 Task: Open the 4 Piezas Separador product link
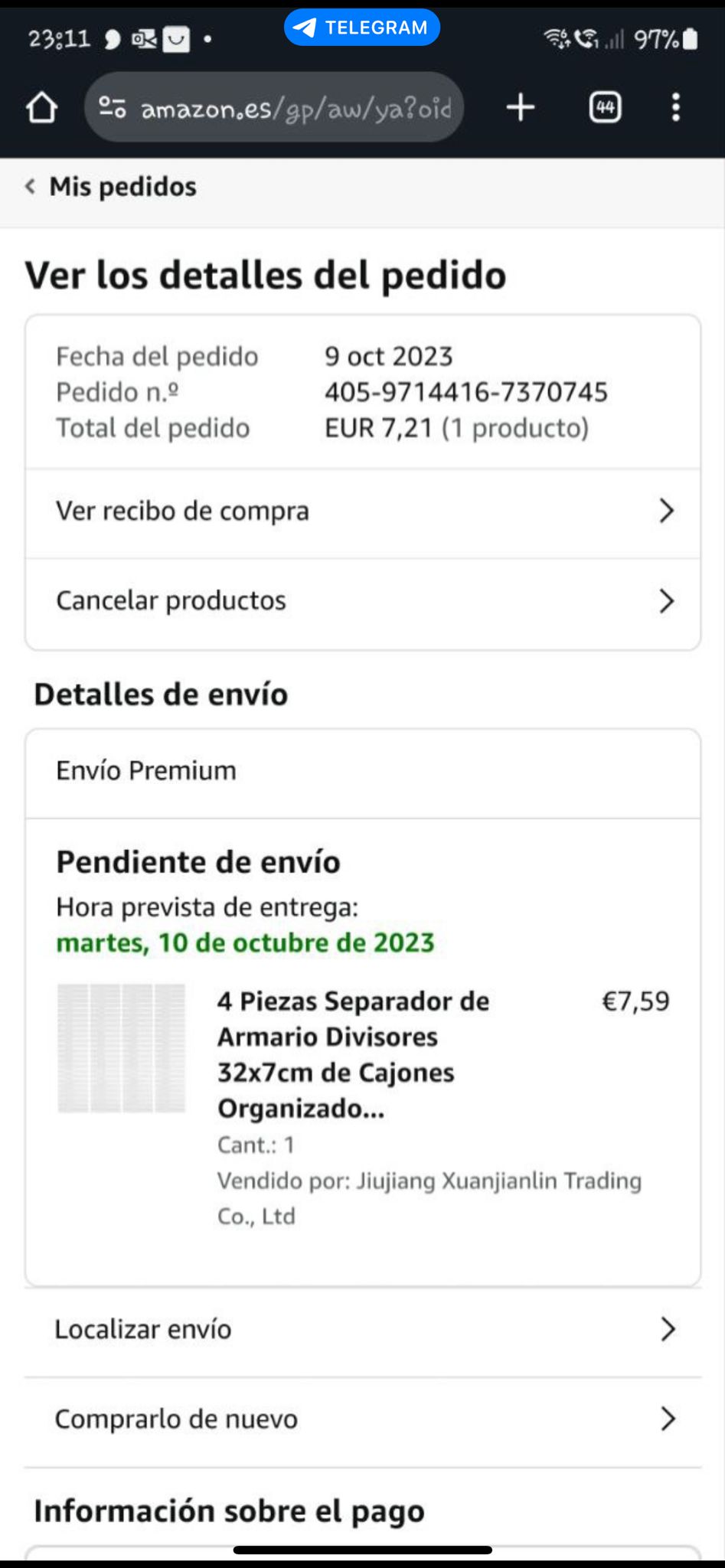point(352,1054)
